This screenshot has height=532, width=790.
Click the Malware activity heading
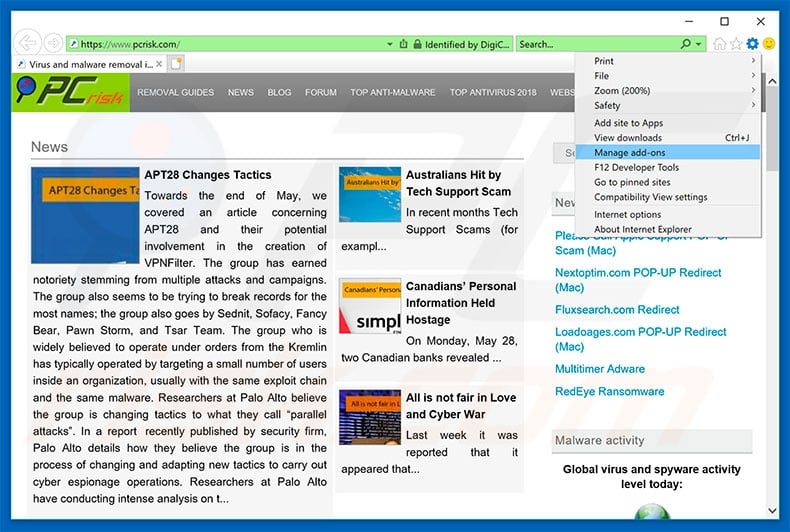(599, 440)
